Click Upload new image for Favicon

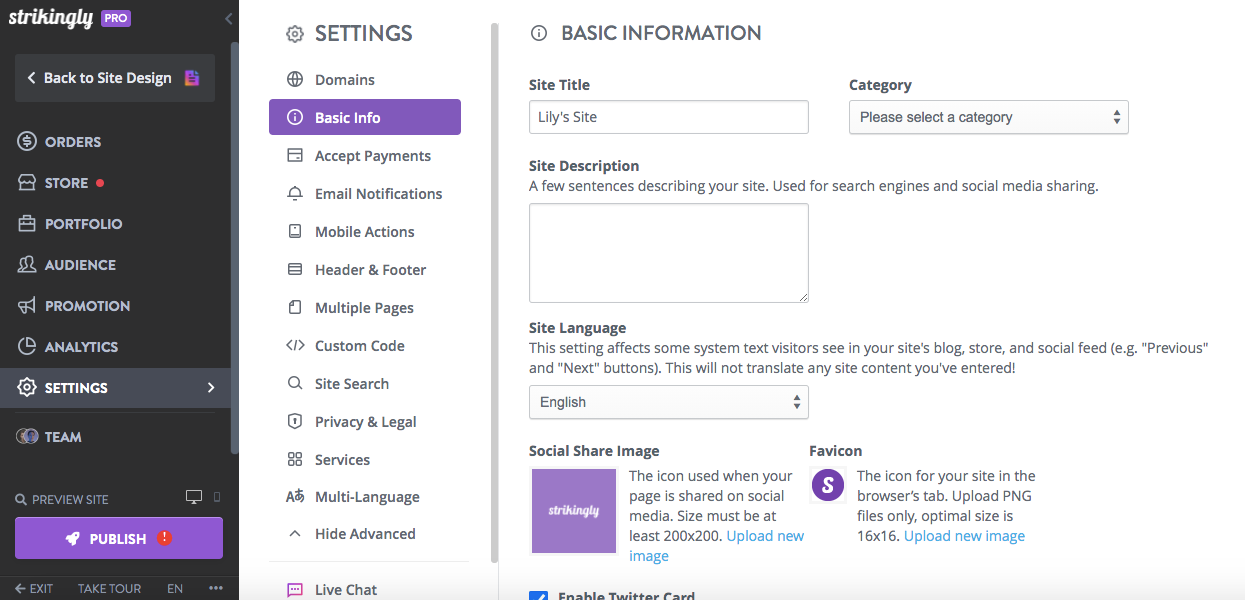[x=963, y=535]
